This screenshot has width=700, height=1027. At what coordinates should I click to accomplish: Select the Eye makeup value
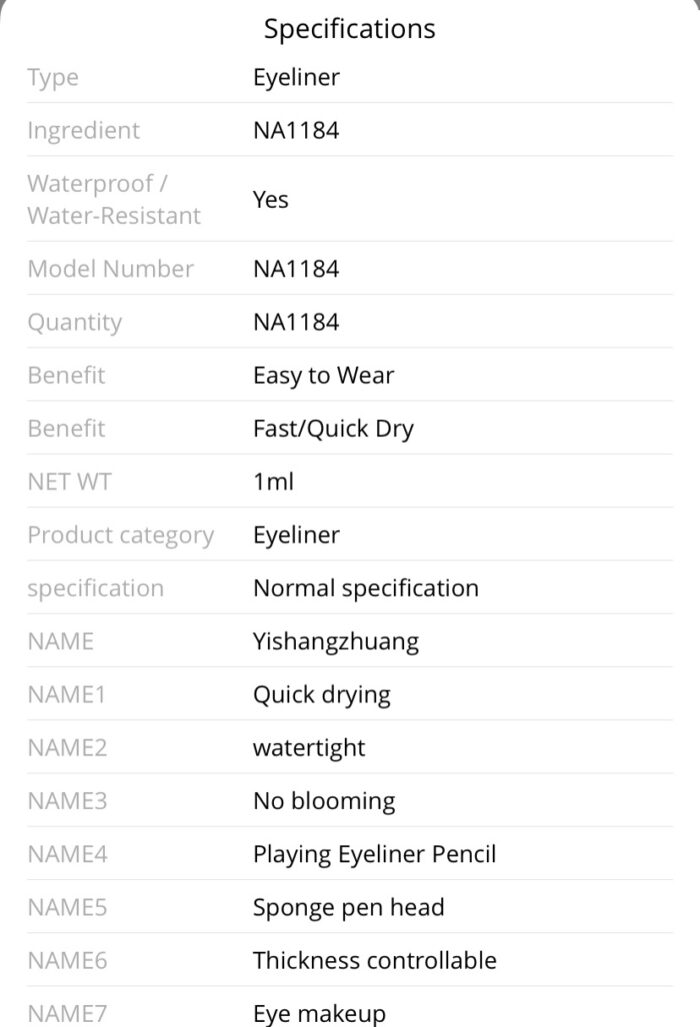319,1013
